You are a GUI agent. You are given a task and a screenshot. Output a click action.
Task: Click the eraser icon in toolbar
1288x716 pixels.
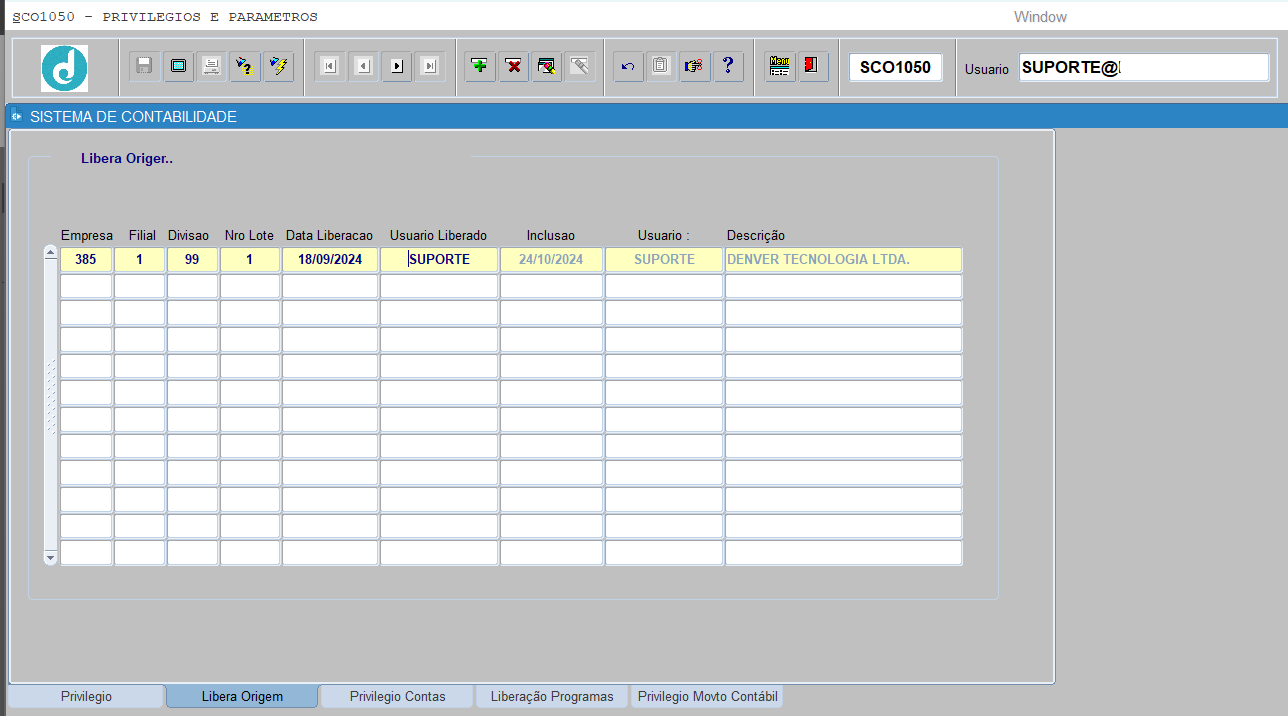pyautogui.click(x=580, y=67)
